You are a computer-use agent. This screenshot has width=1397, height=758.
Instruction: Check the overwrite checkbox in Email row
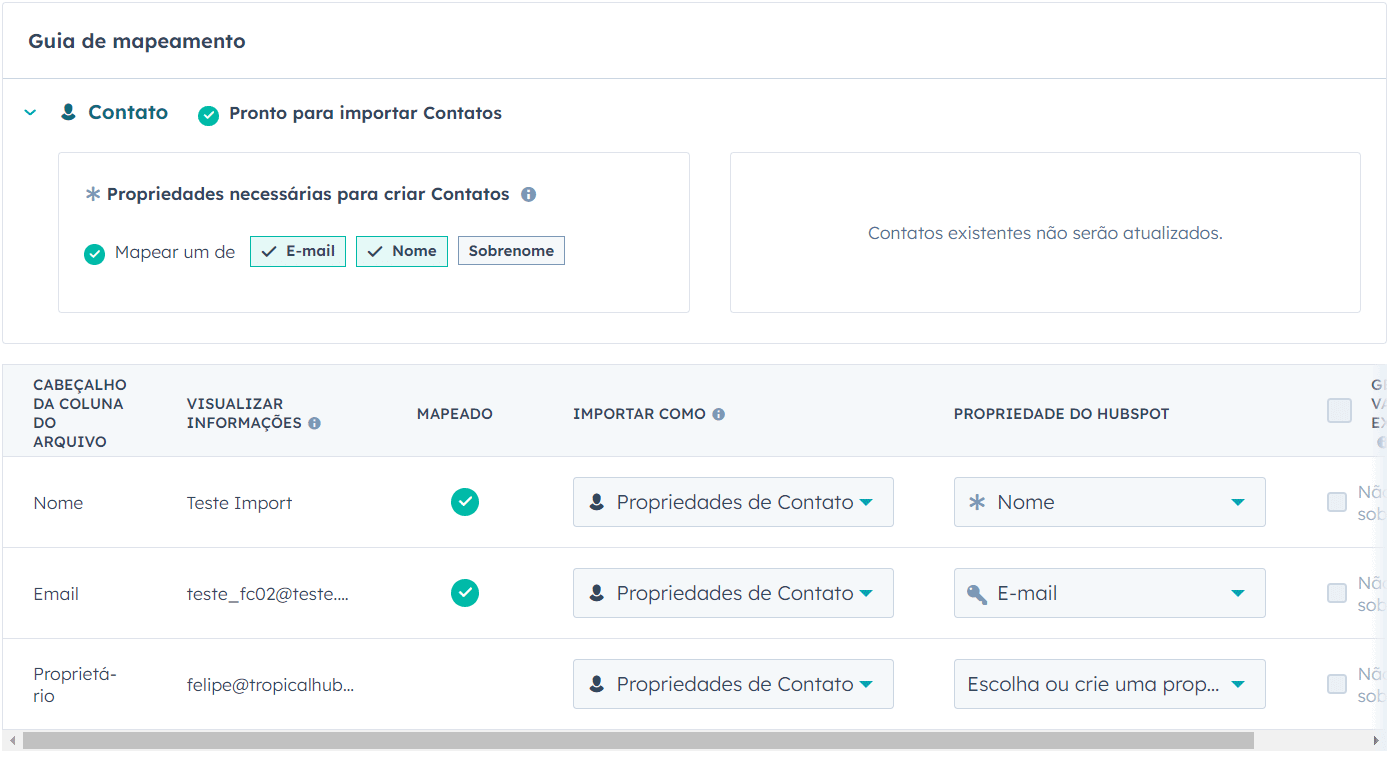pos(1337,593)
